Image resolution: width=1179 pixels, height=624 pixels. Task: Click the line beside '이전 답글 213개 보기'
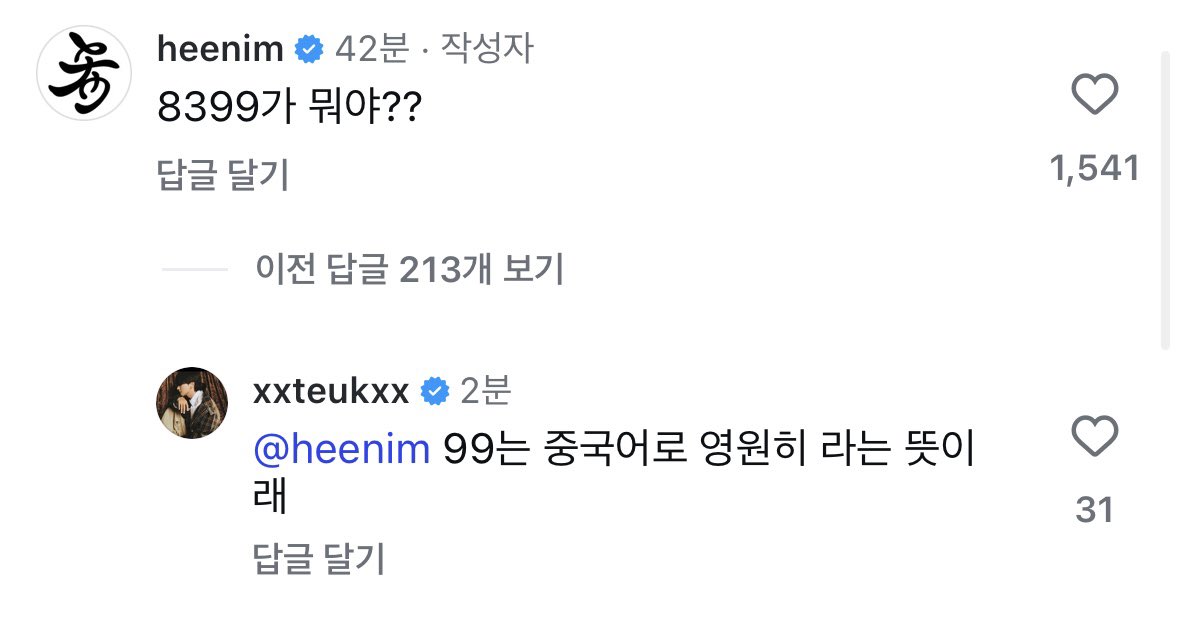(195, 268)
